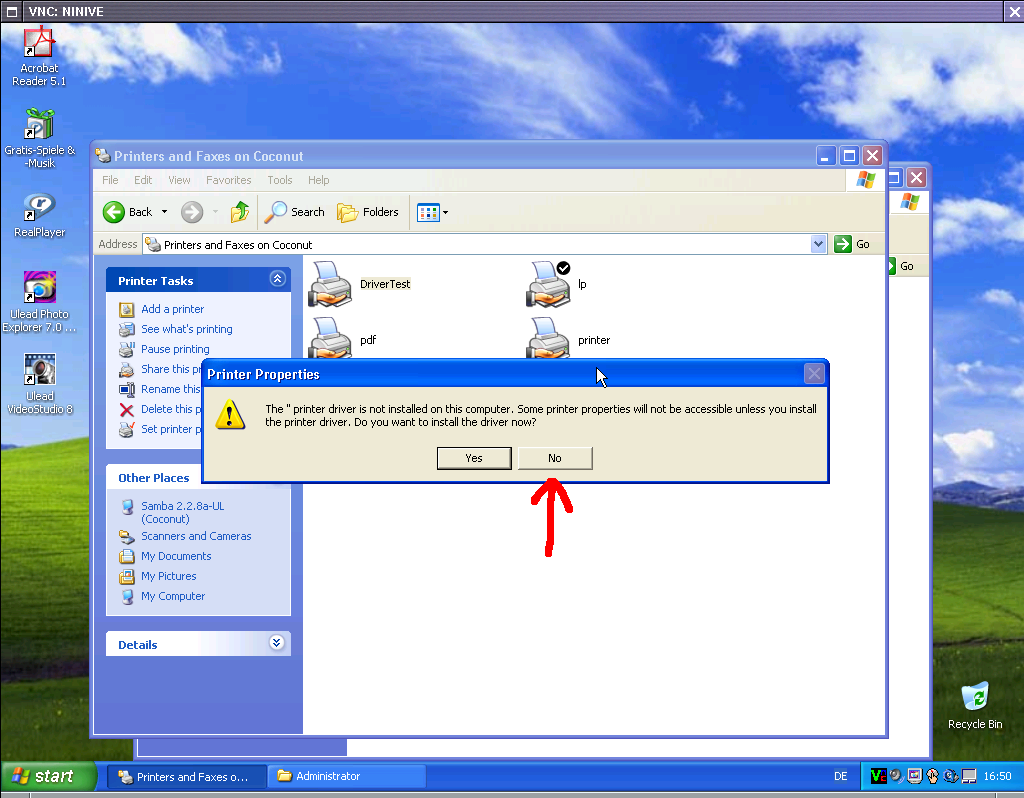
Task: Open the Acrobat Reader 5.1 desktop shortcut
Action: (38, 45)
